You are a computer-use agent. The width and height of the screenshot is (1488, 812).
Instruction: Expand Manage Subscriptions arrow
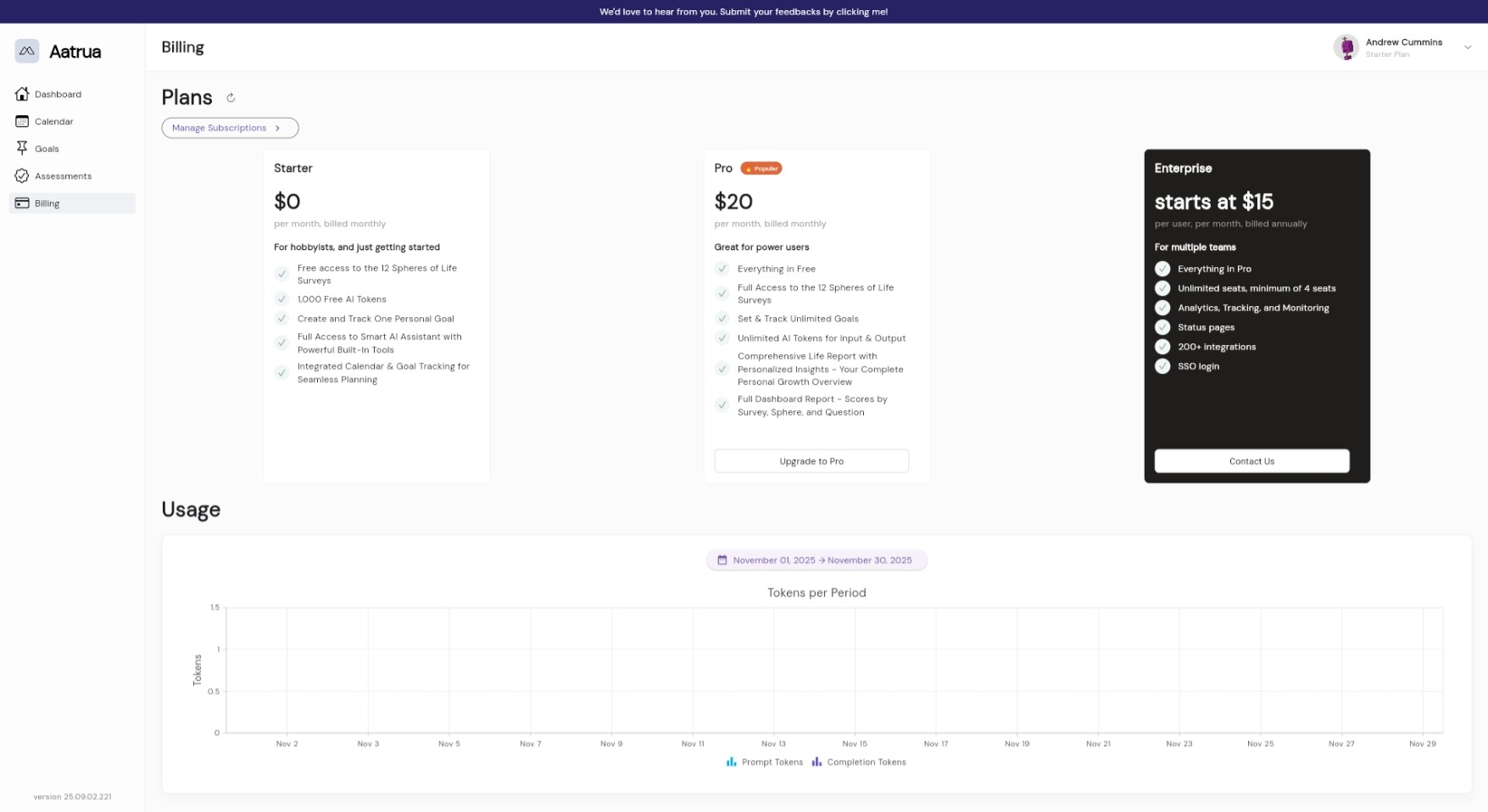277,128
